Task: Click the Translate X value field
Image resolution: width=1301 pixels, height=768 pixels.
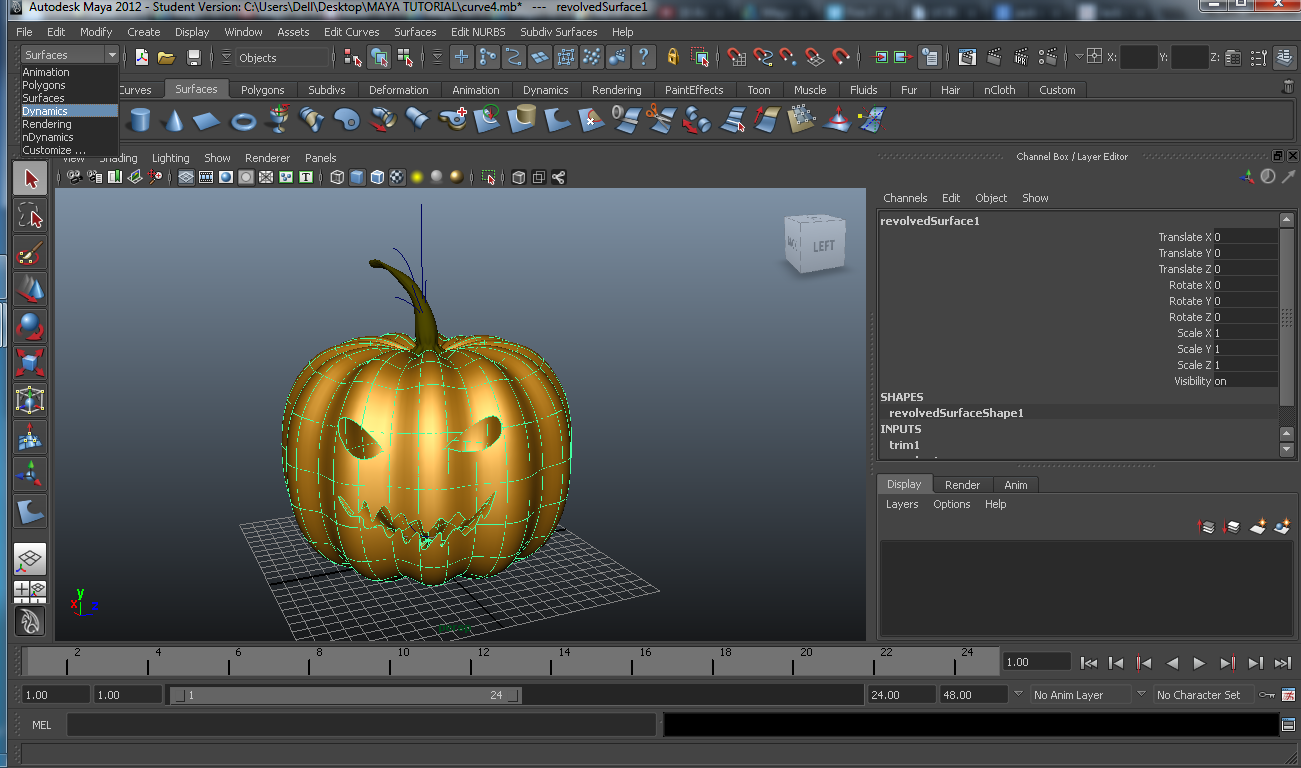Action: tap(1244, 237)
